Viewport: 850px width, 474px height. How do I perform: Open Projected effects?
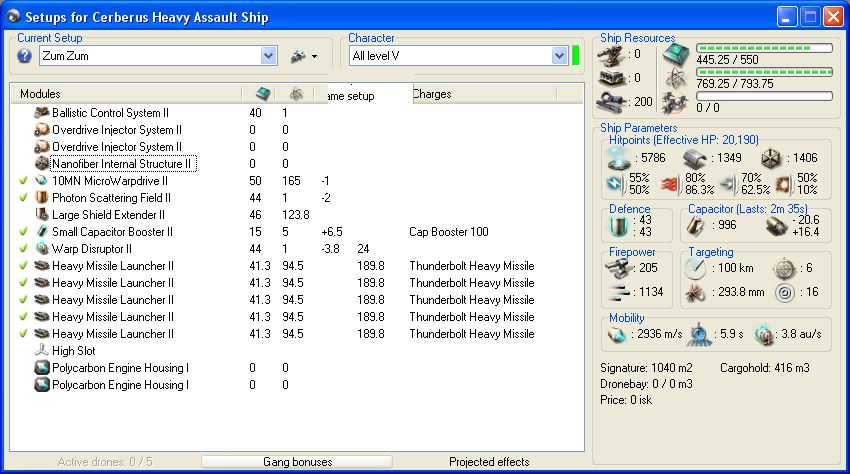coord(489,462)
